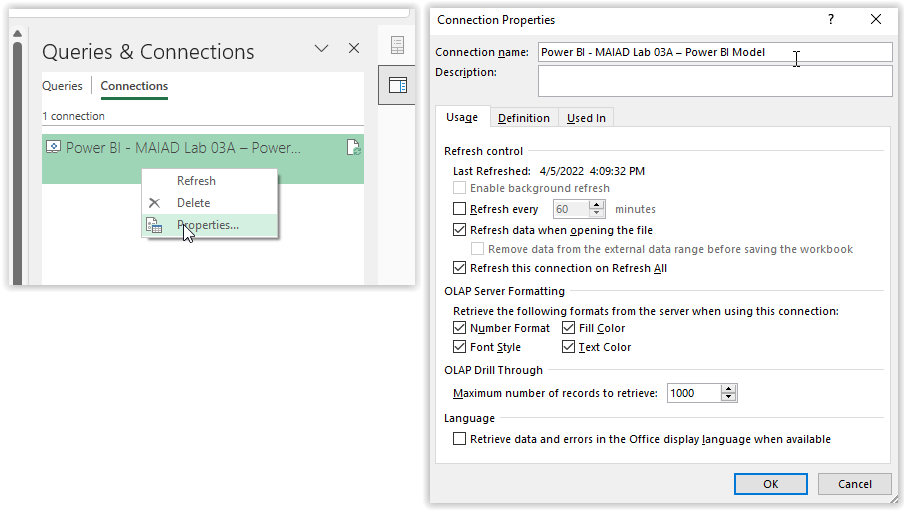This screenshot has width=904, height=512.
Task: Click the disabled Enable background refresh checkbox
Action: pyautogui.click(x=459, y=188)
